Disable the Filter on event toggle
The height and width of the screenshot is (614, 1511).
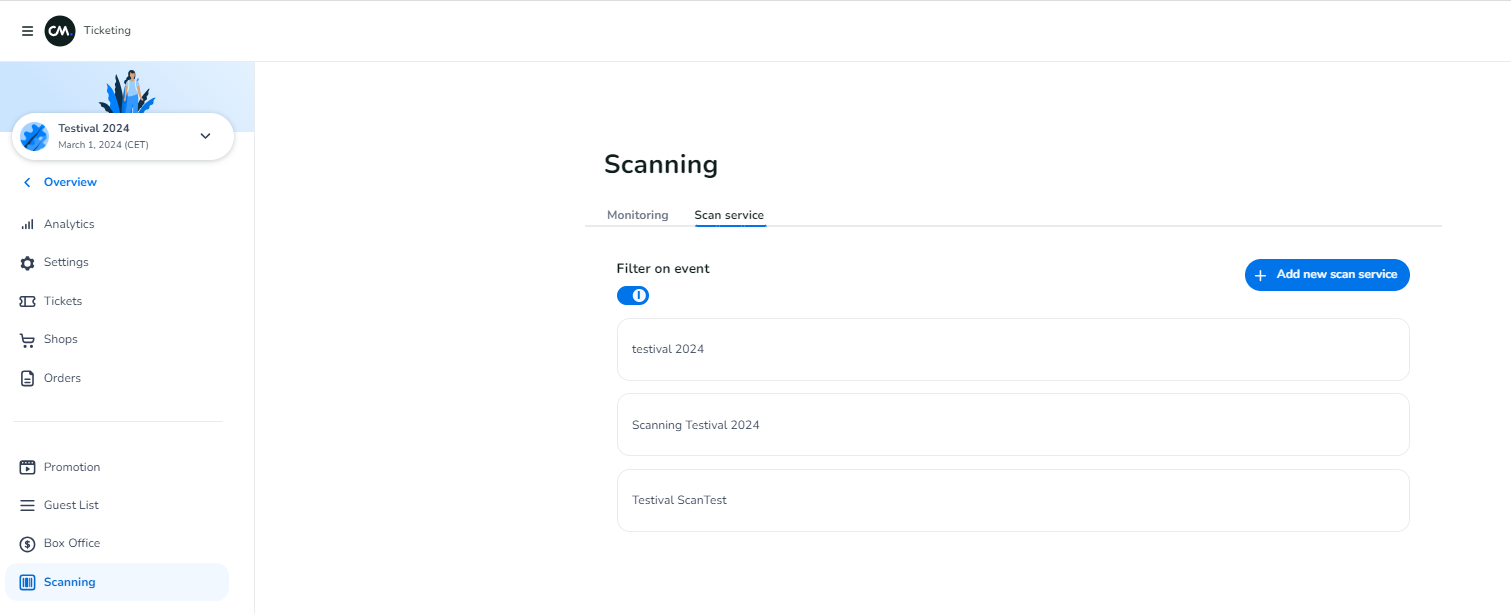click(633, 295)
